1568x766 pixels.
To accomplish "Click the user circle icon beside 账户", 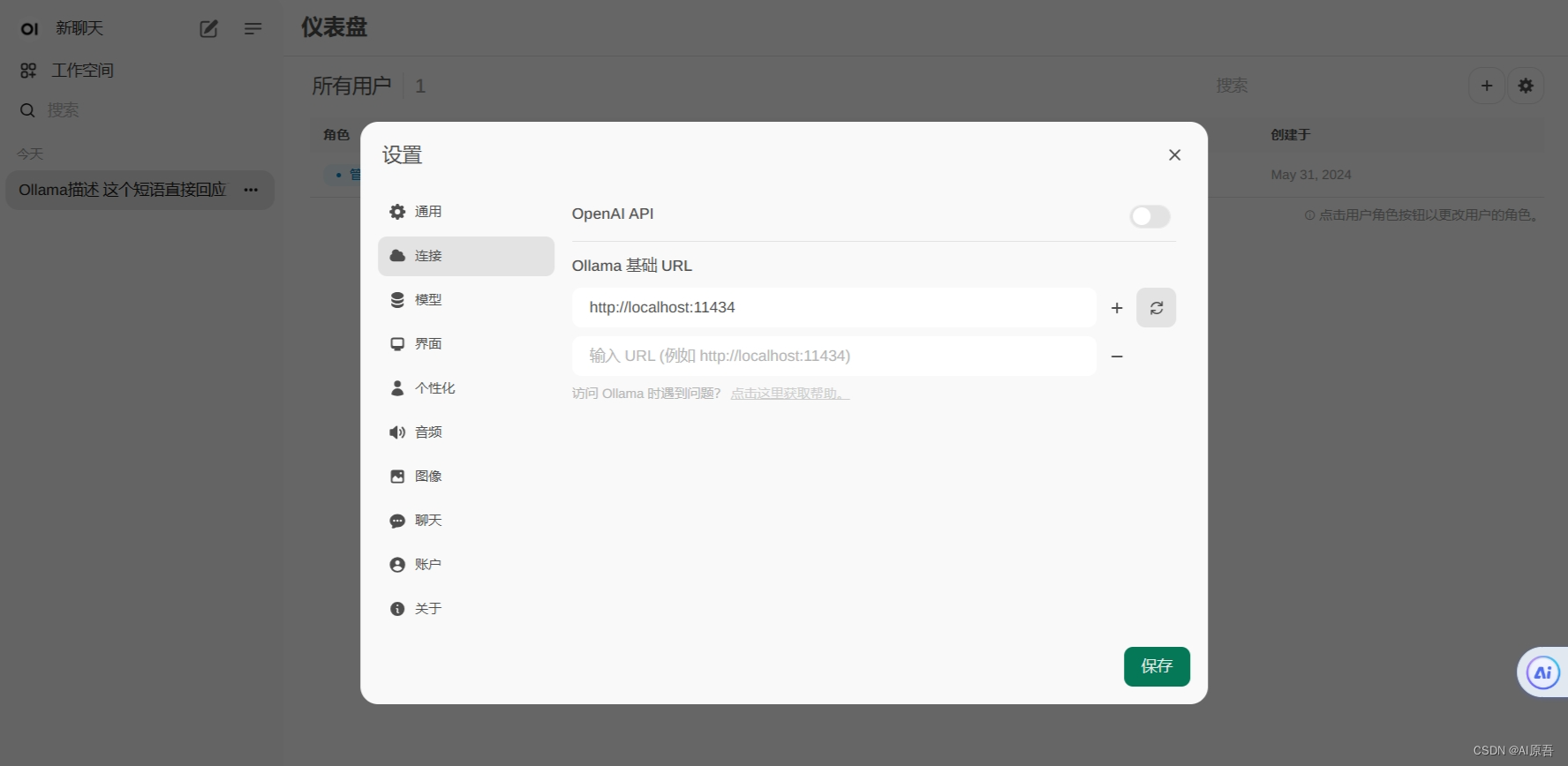I will point(397,565).
